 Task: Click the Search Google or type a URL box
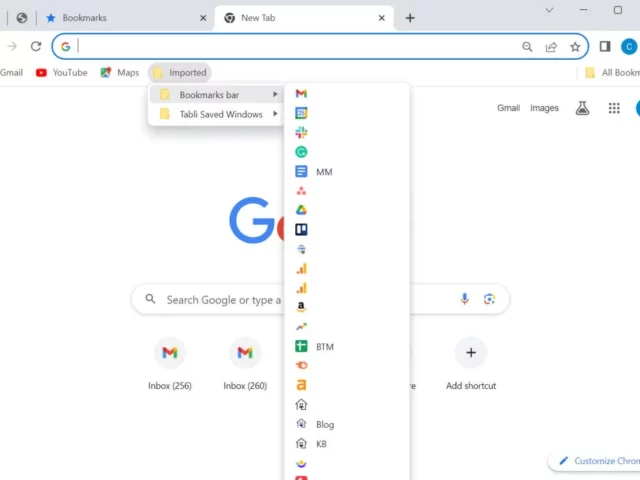(x=320, y=300)
